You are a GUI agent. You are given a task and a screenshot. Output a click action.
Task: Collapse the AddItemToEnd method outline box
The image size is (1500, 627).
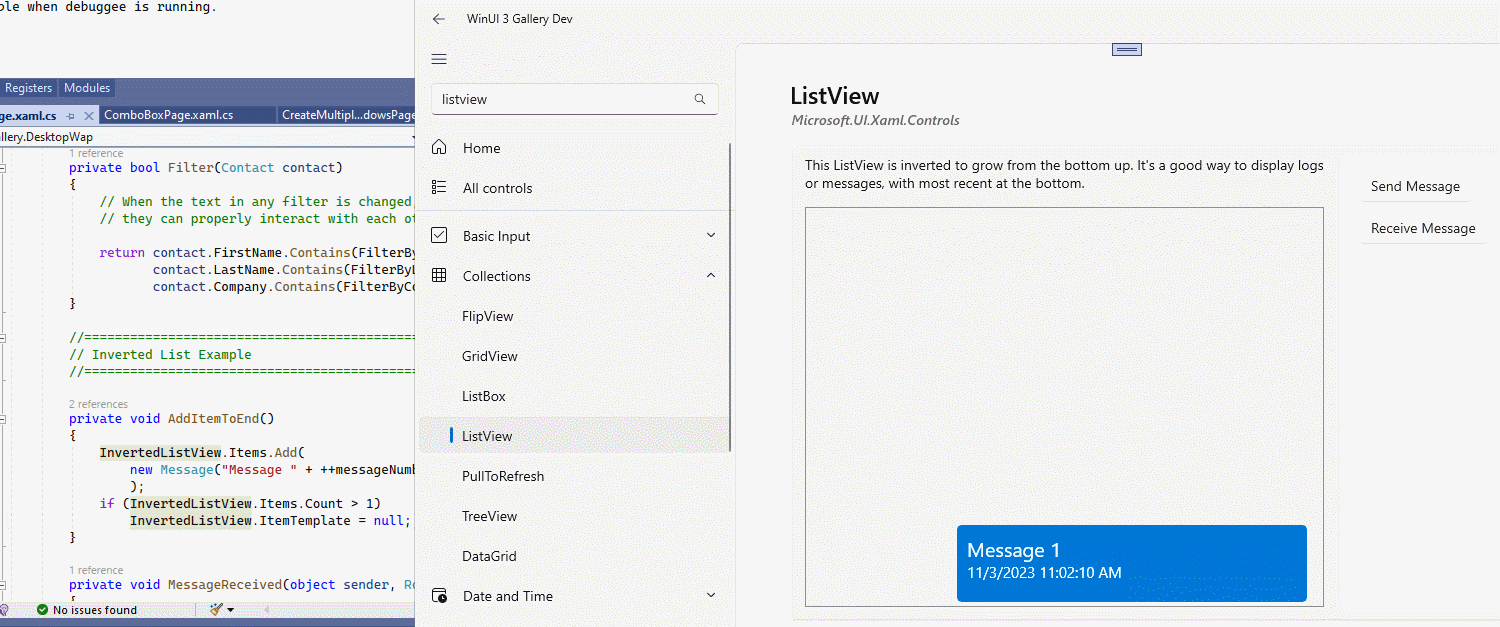(3, 419)
